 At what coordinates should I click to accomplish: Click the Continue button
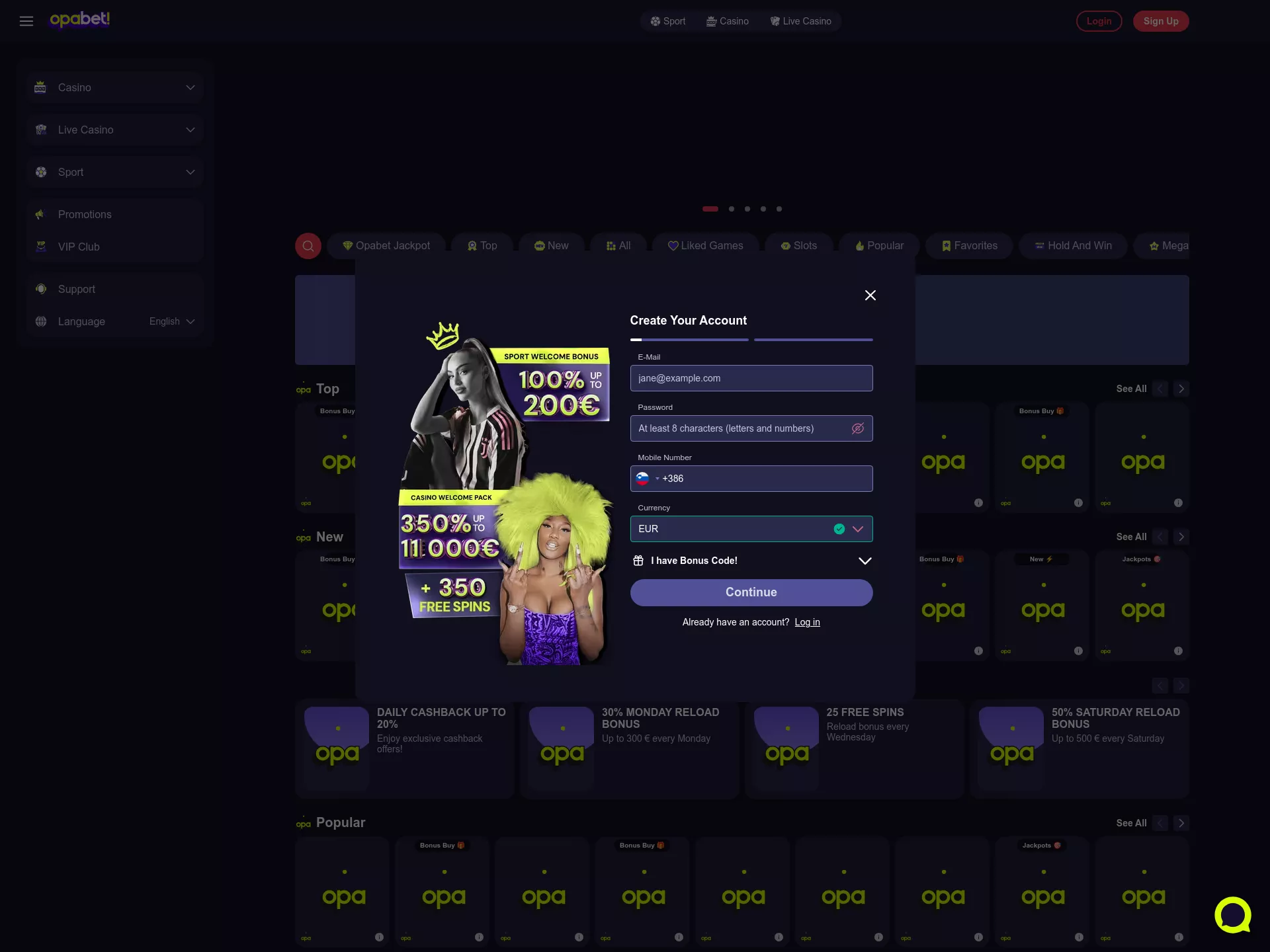pyautogui.click(x=751, y=592)
